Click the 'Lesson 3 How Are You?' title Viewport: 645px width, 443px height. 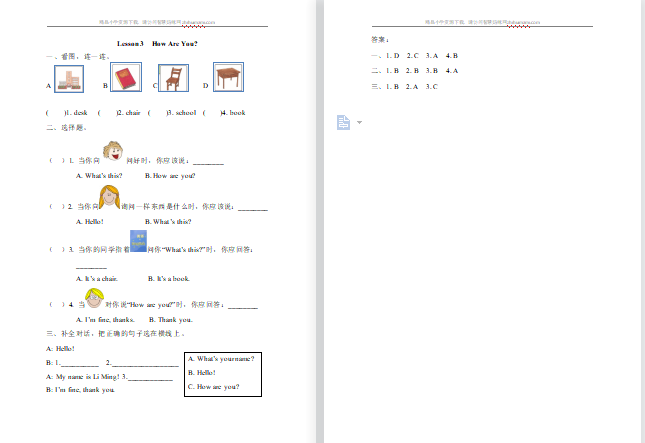click(x=157, y=43)
